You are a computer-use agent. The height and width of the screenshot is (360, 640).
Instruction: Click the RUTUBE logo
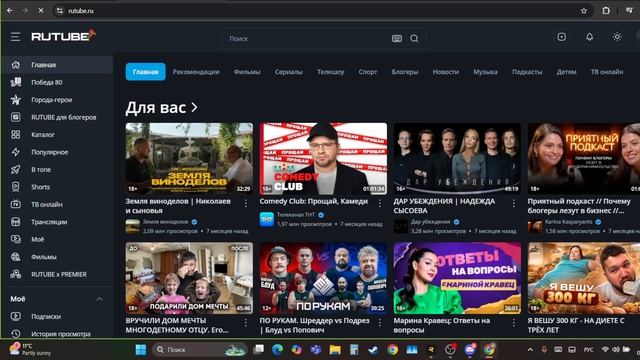(x=63, y=36)
